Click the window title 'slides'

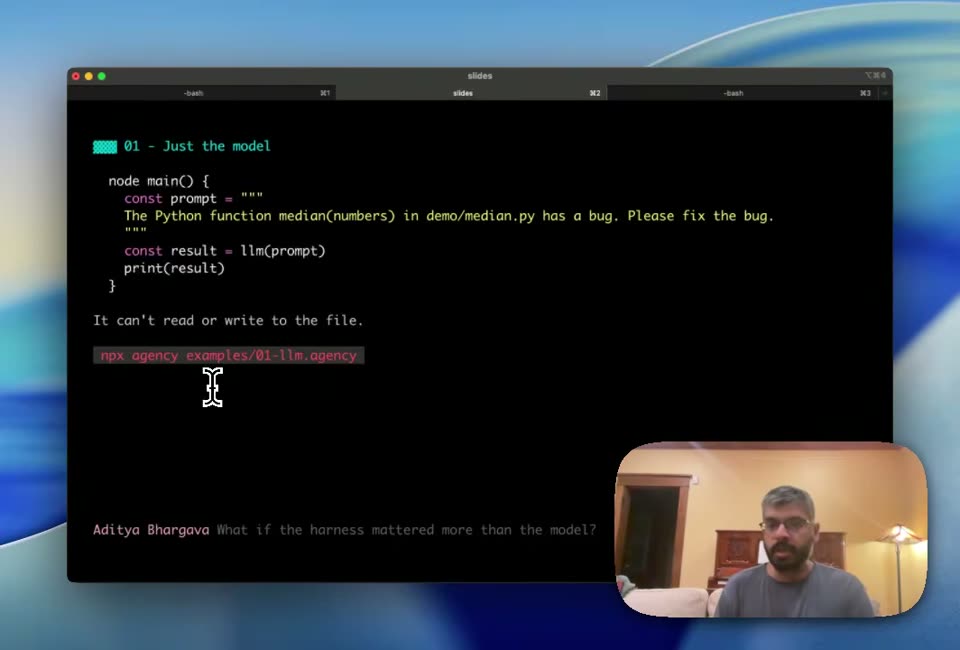(x=480, y=76)
